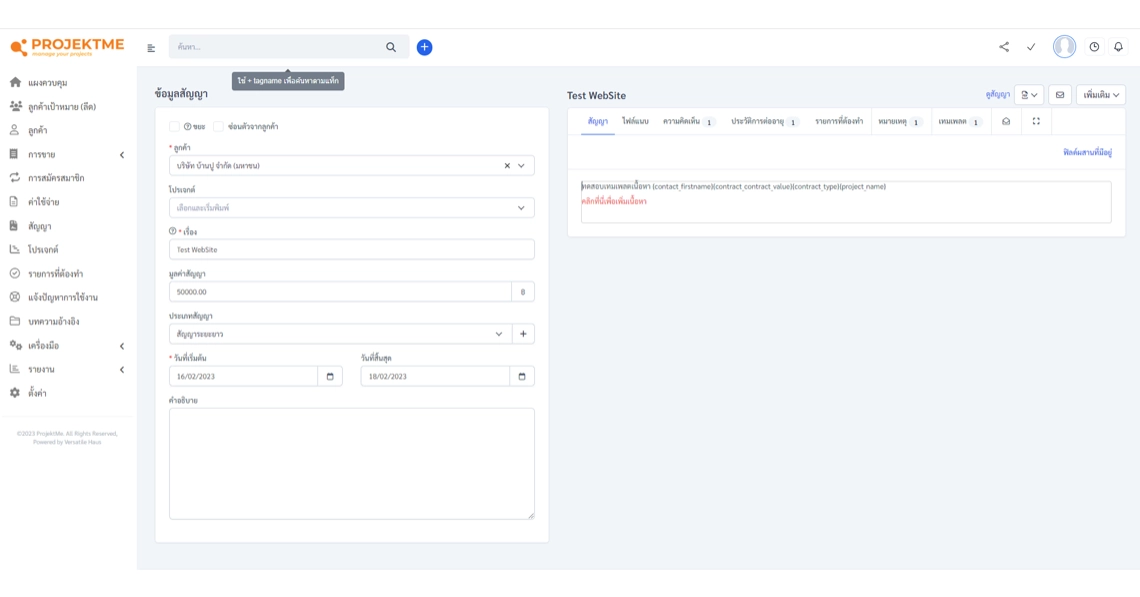Click the envelope email button for the contract
The height and width of the screenshot is (597, 1140).
click(1060, 95)
